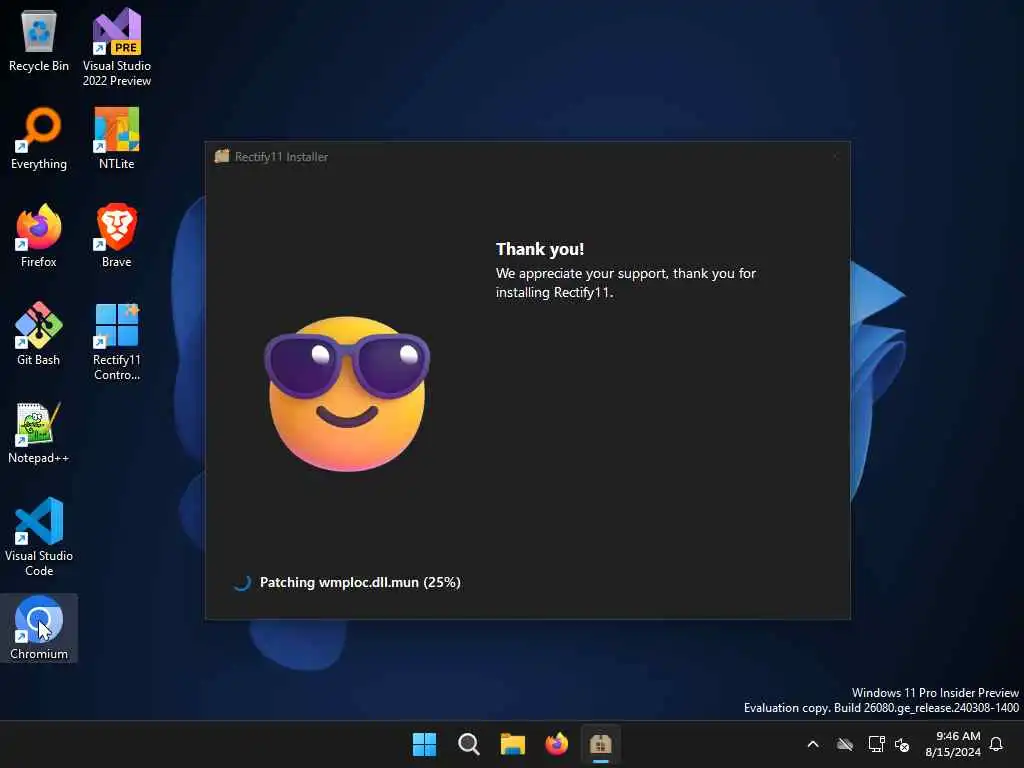Click the network status tray icon
1024x768 pixels.
coord(876,744)
